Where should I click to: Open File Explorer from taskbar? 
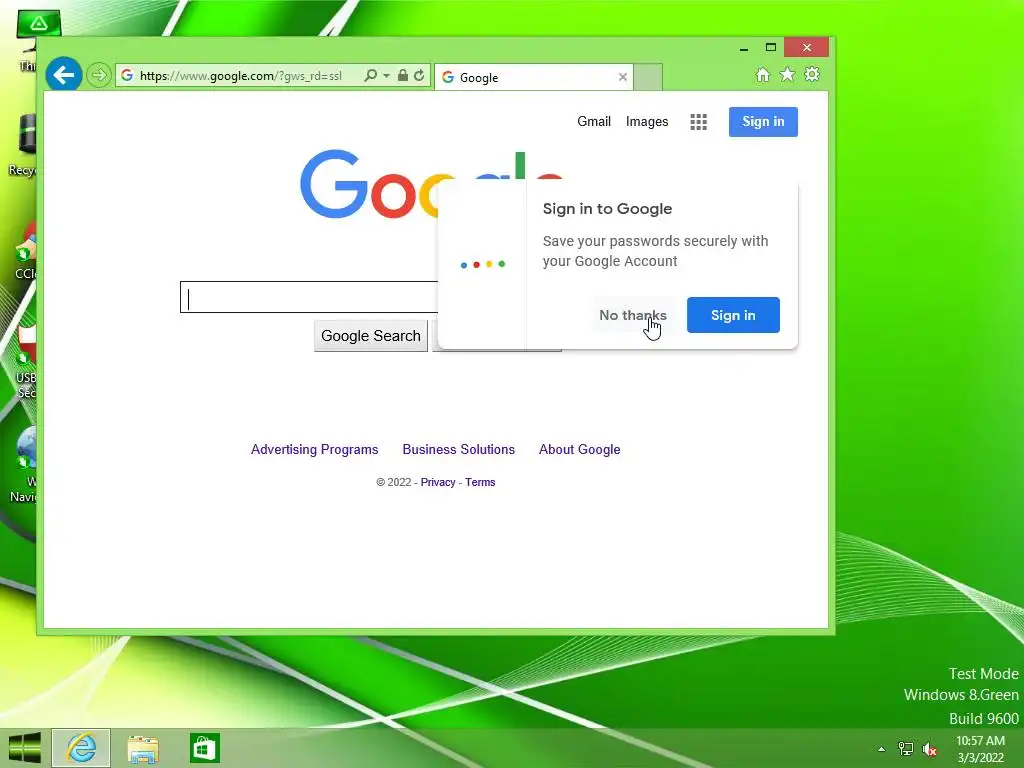[142, 748]
